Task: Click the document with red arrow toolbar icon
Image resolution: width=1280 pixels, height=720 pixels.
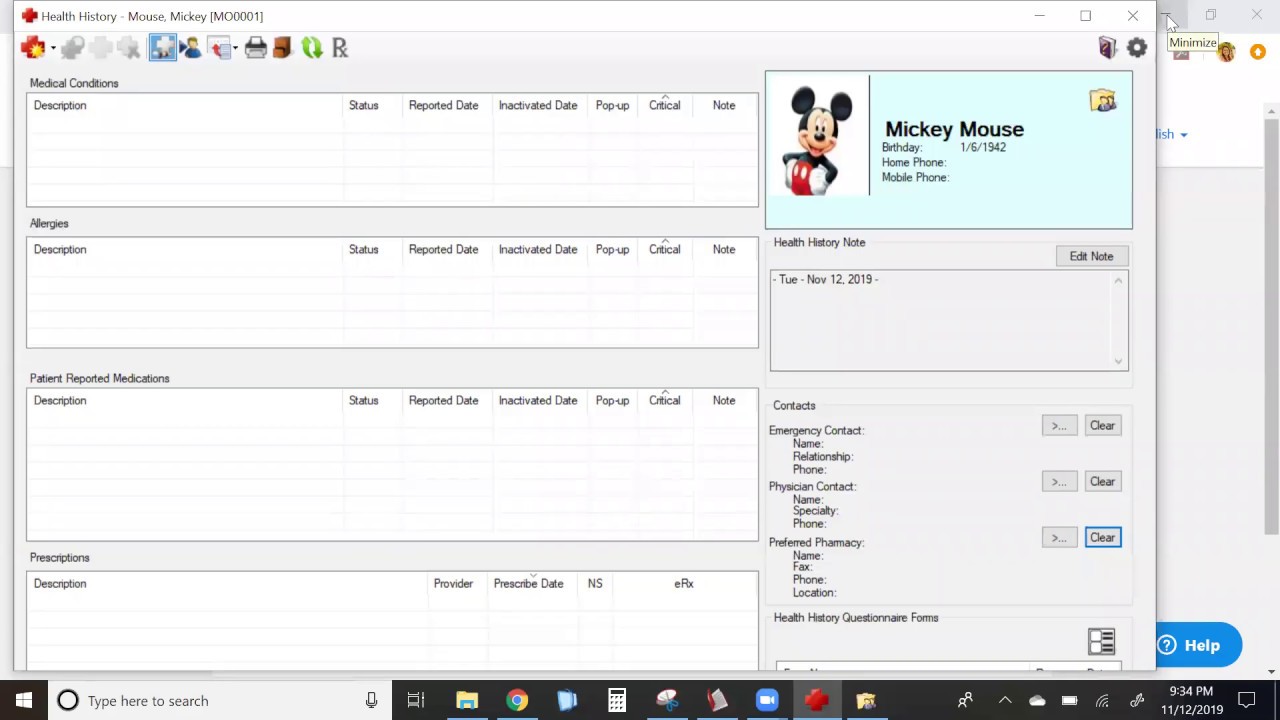Action: 219,48
